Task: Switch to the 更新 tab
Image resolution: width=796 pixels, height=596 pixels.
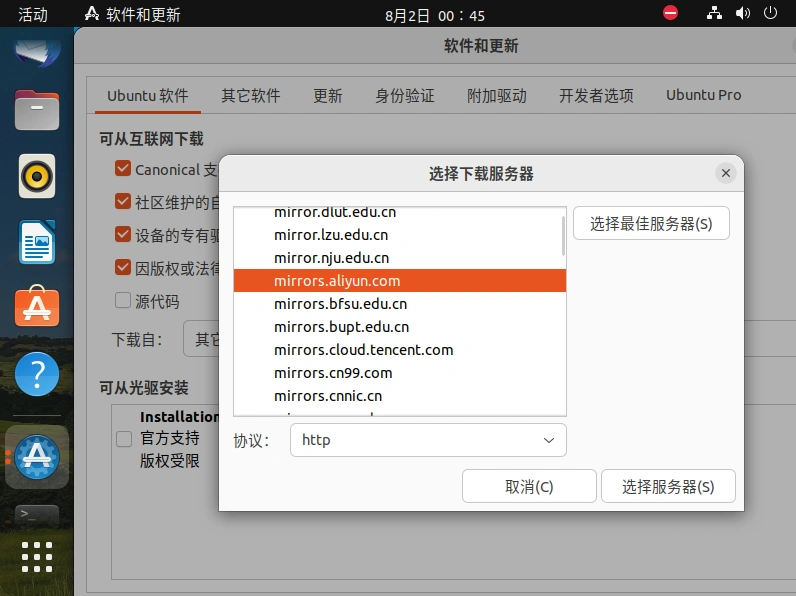Action: coord(327,95)
